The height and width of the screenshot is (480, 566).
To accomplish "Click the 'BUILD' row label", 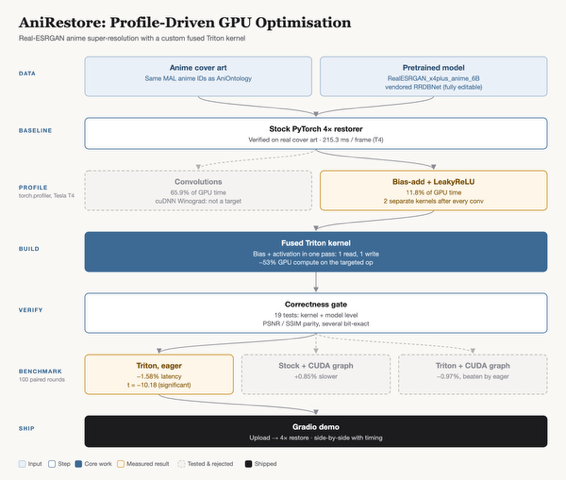I will (x=29, y=249).
